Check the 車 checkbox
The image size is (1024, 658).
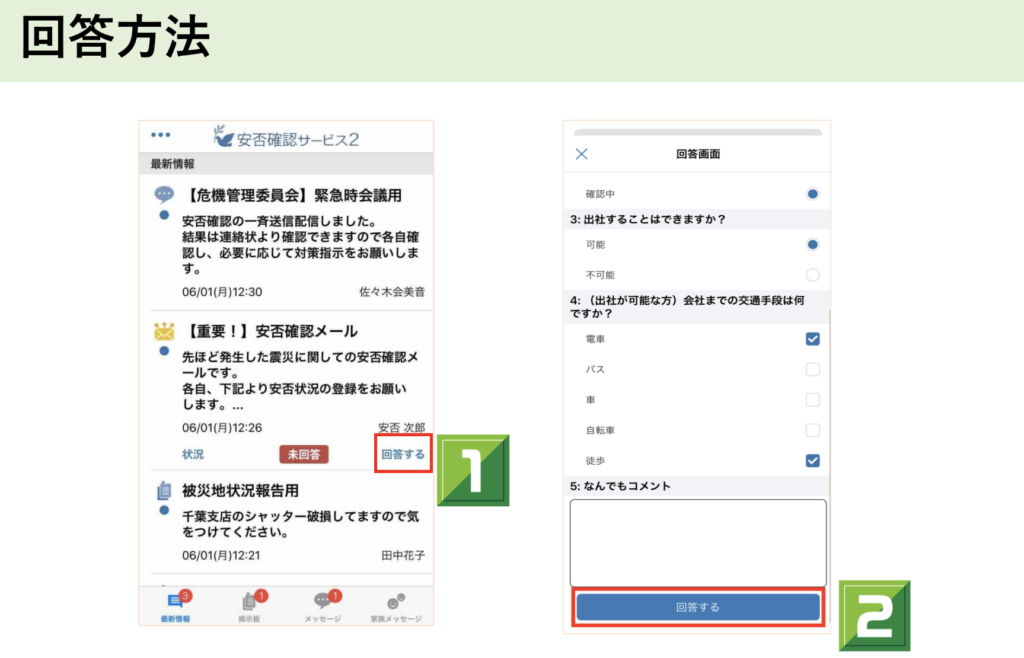pos(812,400)
